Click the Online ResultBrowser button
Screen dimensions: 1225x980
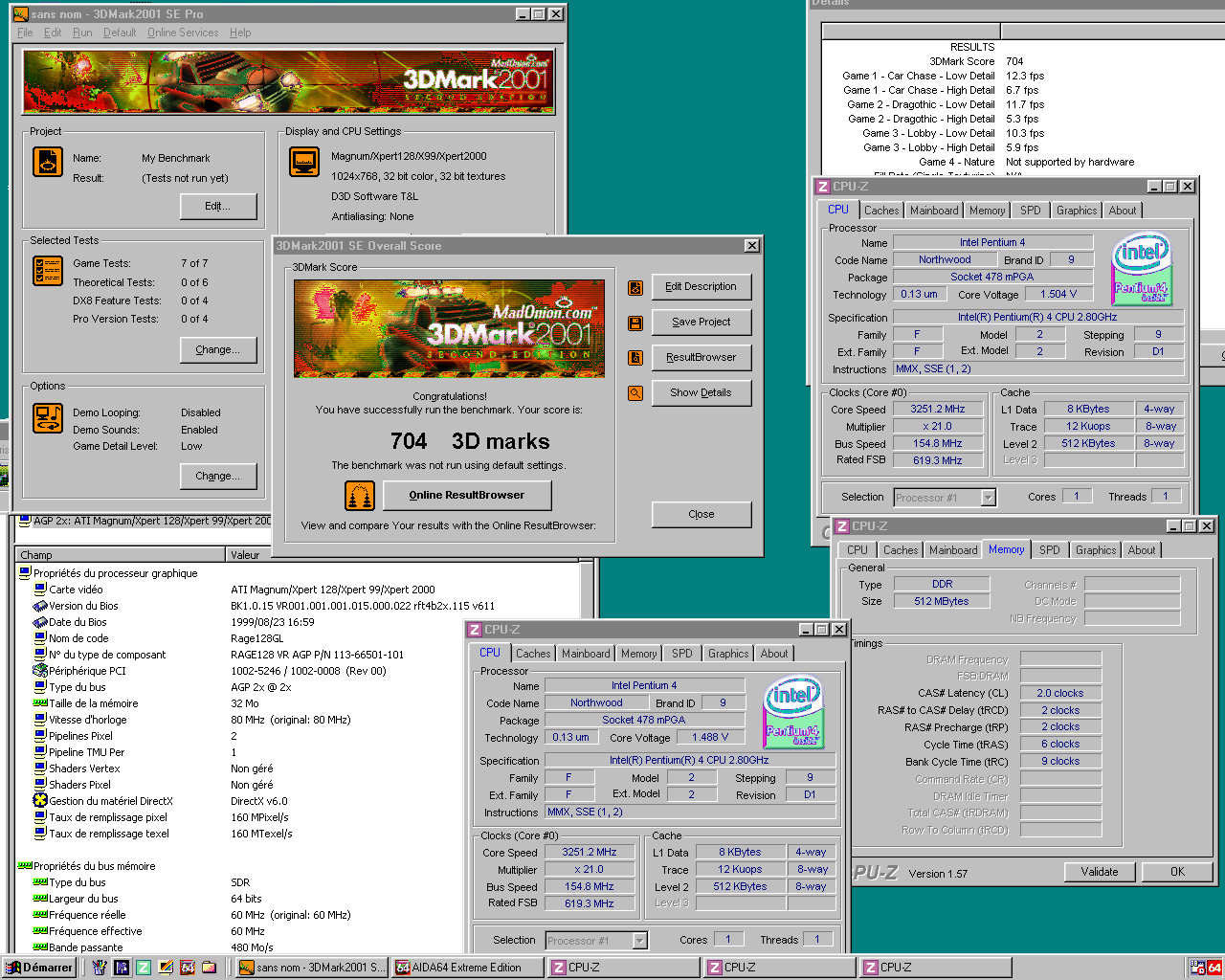(x=467, y=496)
